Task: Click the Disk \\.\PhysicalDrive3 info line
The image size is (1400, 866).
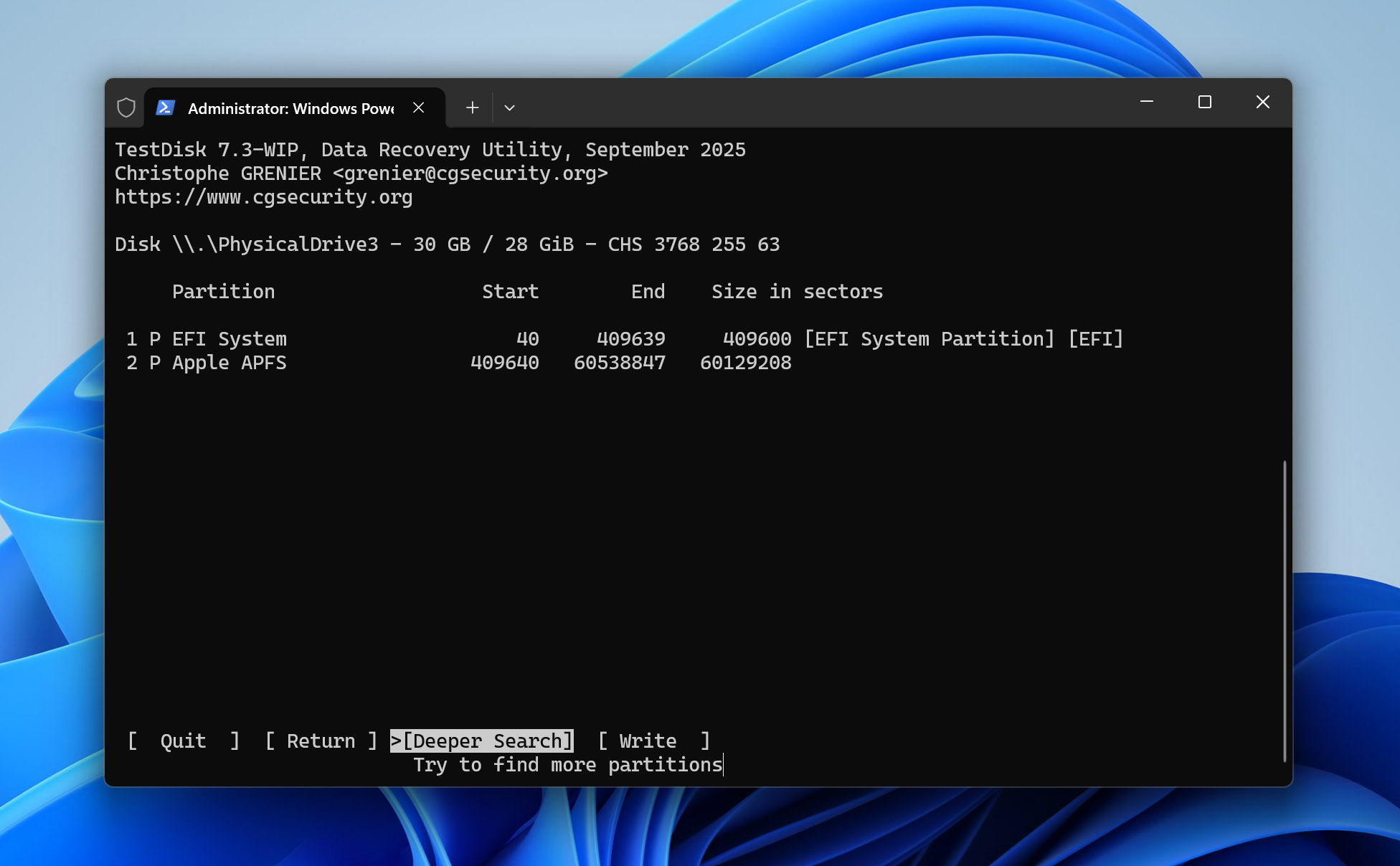Action: pyautogui.click(x=448, y=244)
